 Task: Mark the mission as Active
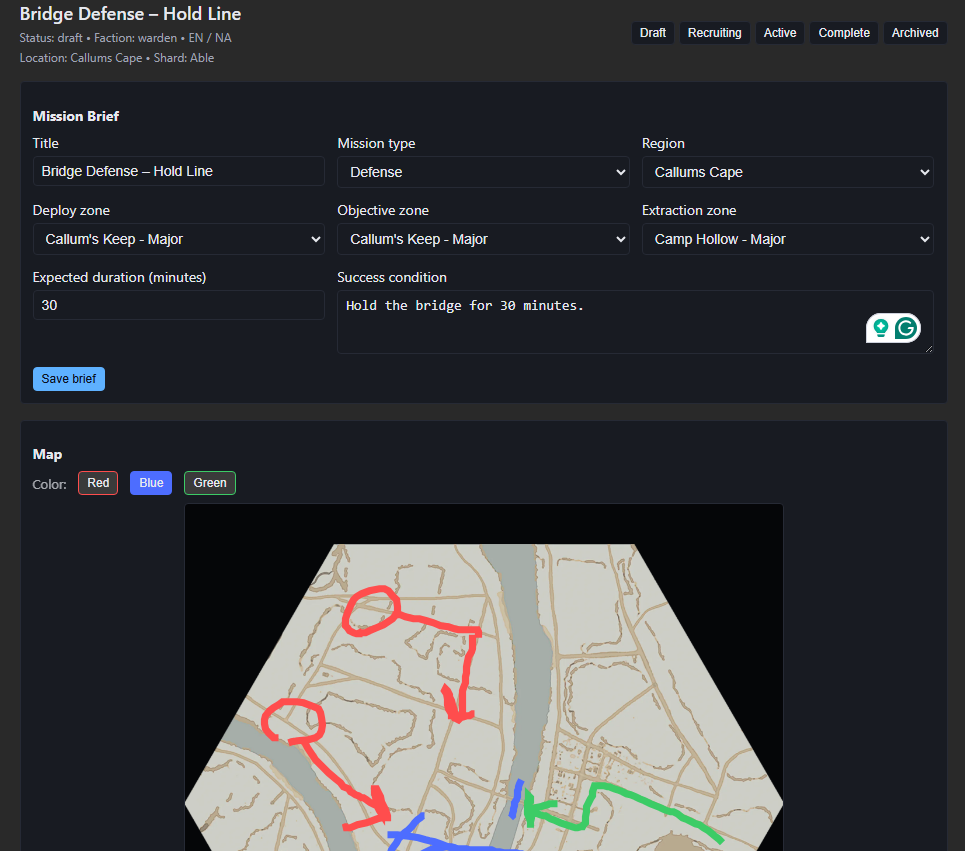coord(779,32)
